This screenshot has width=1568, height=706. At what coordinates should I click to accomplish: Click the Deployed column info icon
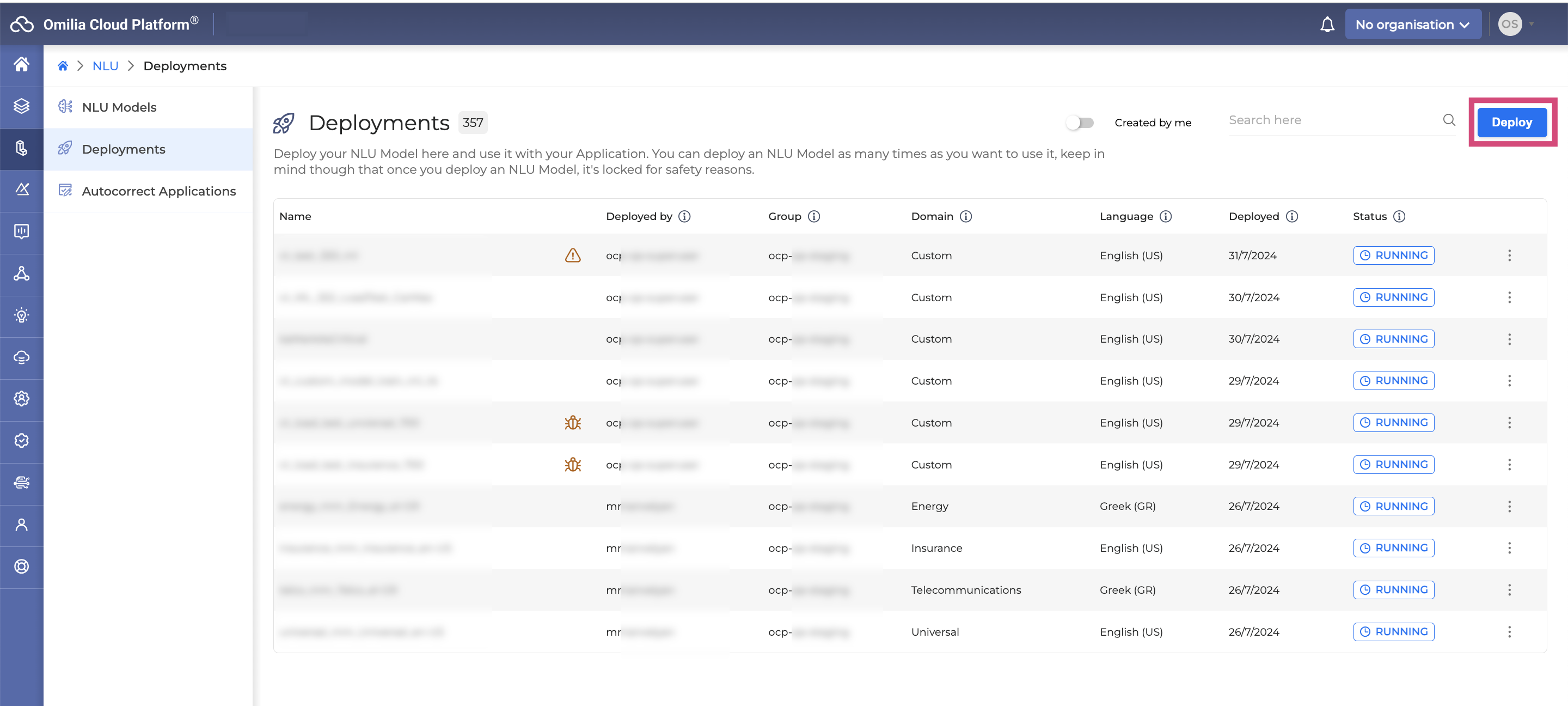tap(1293, 216)
